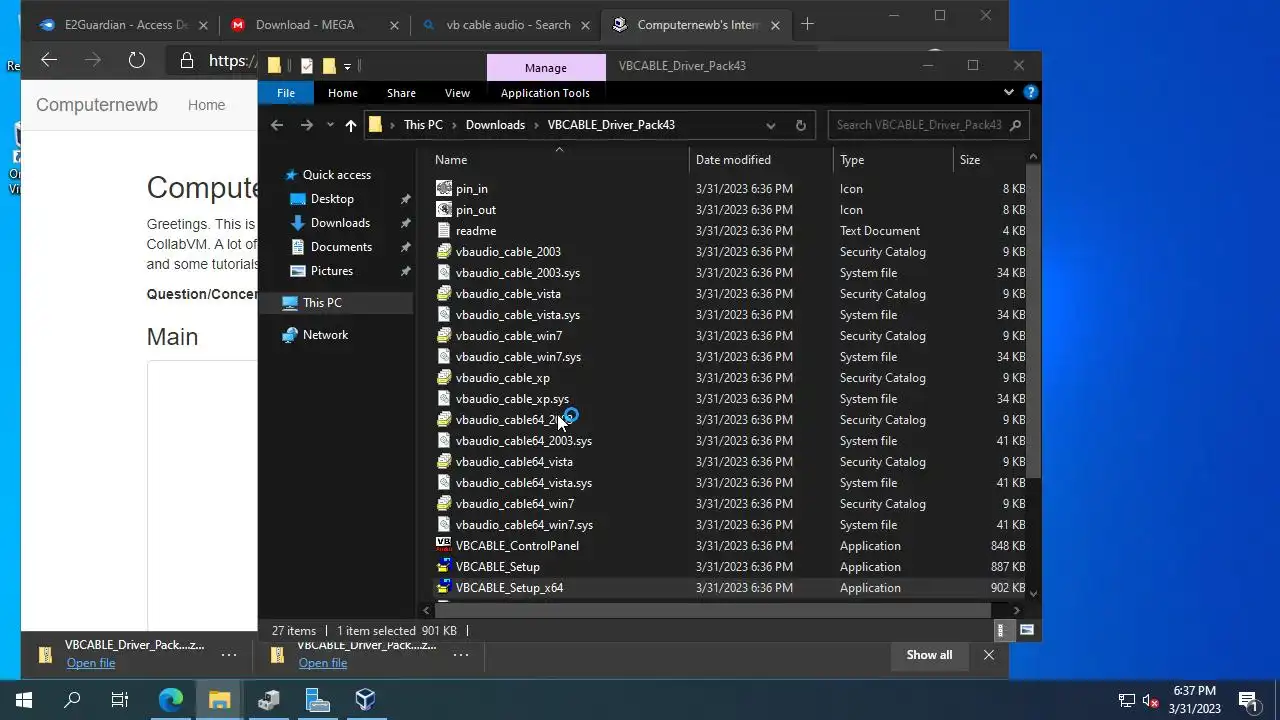Close the vb cable audio search tab
This screenshot has height=720, width=1280.
[585, 25]
